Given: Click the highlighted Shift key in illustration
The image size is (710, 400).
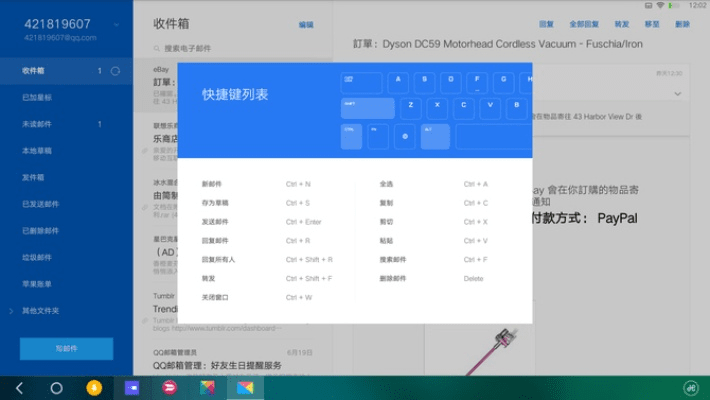Looking at the screenshot, I should click(368, 109).
